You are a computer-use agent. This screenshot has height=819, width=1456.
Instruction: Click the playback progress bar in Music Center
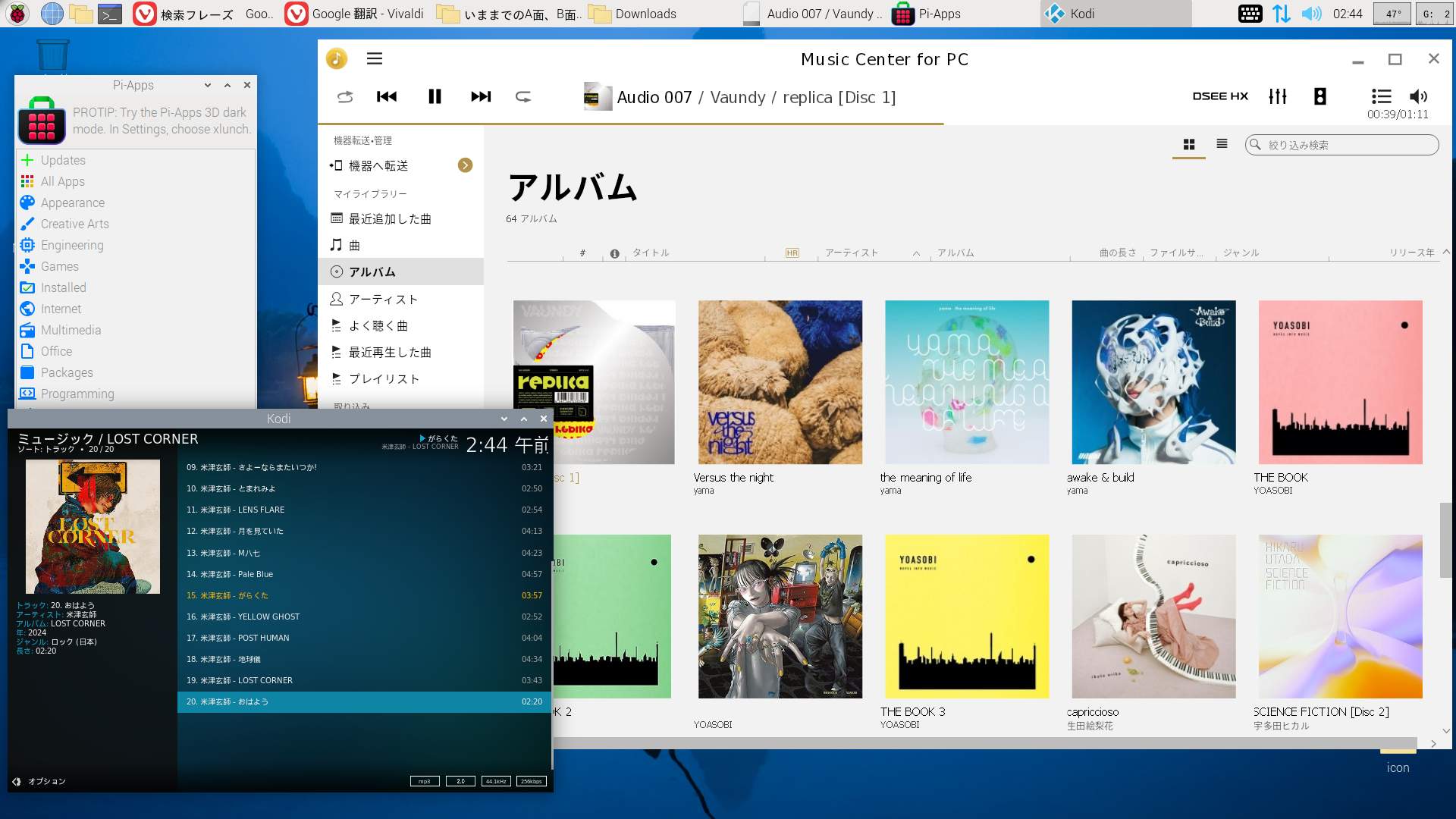pyautogui.click(x=885, y=123)
